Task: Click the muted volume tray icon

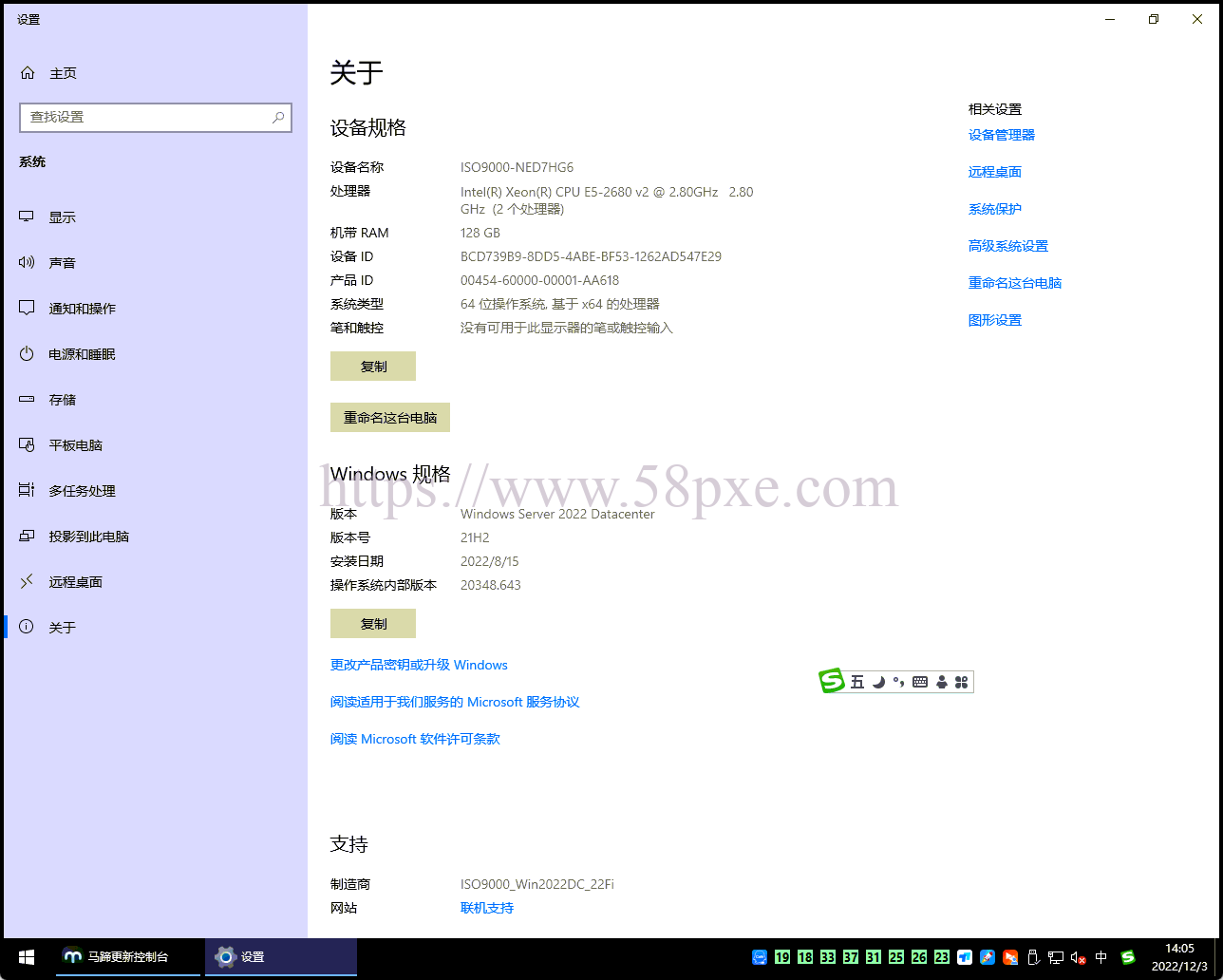Action: (x=1079, y=957)
